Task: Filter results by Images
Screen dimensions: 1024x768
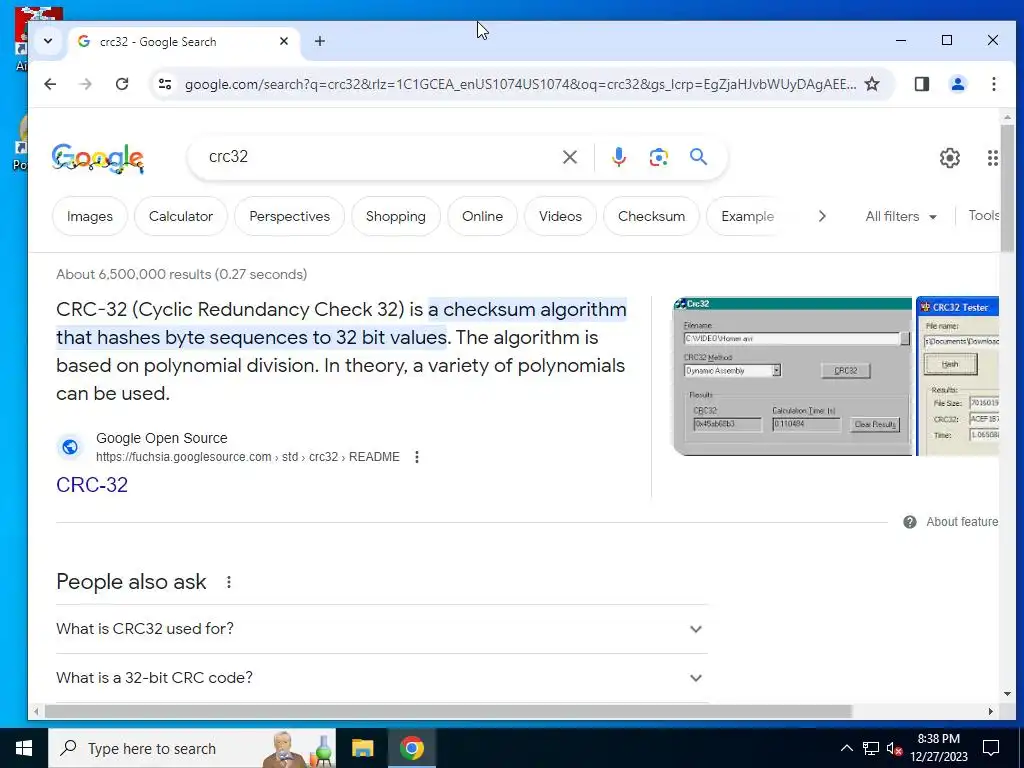Action: point(89,216)
